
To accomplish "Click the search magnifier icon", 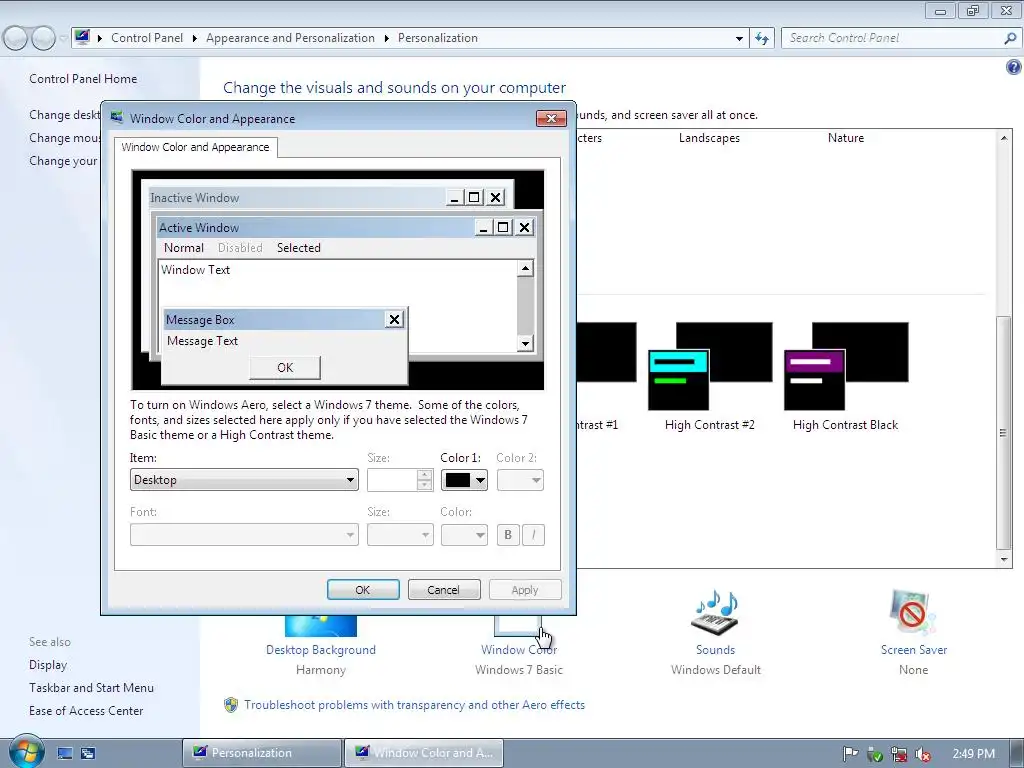I will 1010,38.
